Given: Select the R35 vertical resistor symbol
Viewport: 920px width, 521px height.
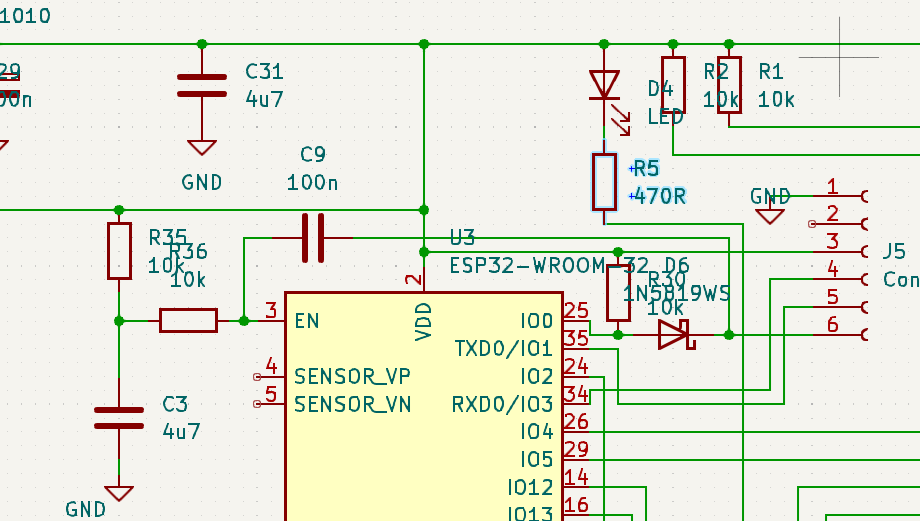Looking at the screenshot, I should 119,251.
